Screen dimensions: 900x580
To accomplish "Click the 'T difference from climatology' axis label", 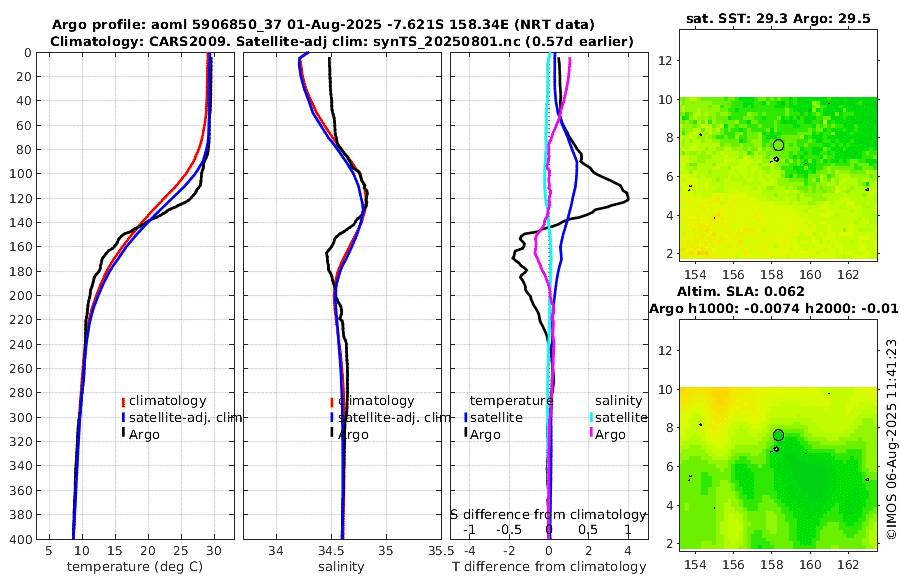I will click(549, 567).
